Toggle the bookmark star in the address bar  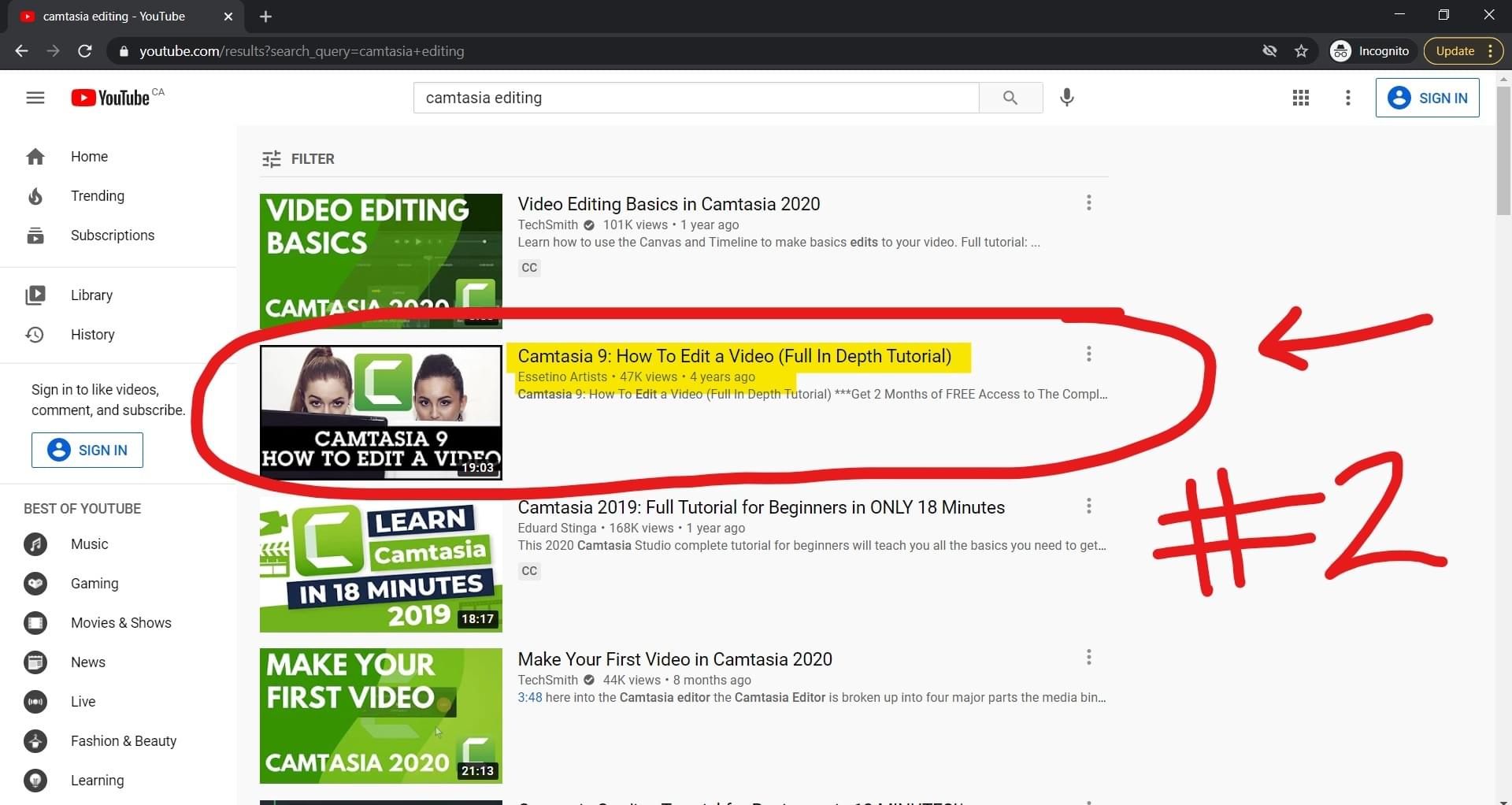click(1302, 50)
